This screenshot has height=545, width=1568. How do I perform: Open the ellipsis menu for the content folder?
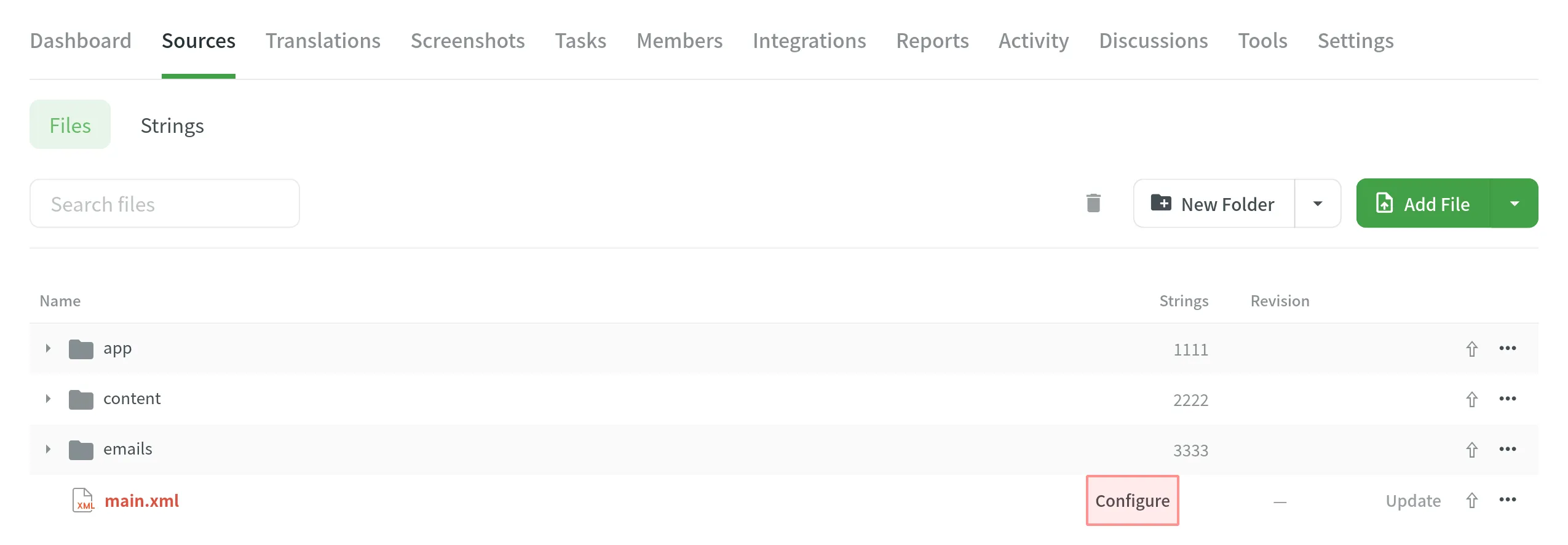coord(1508,399)
